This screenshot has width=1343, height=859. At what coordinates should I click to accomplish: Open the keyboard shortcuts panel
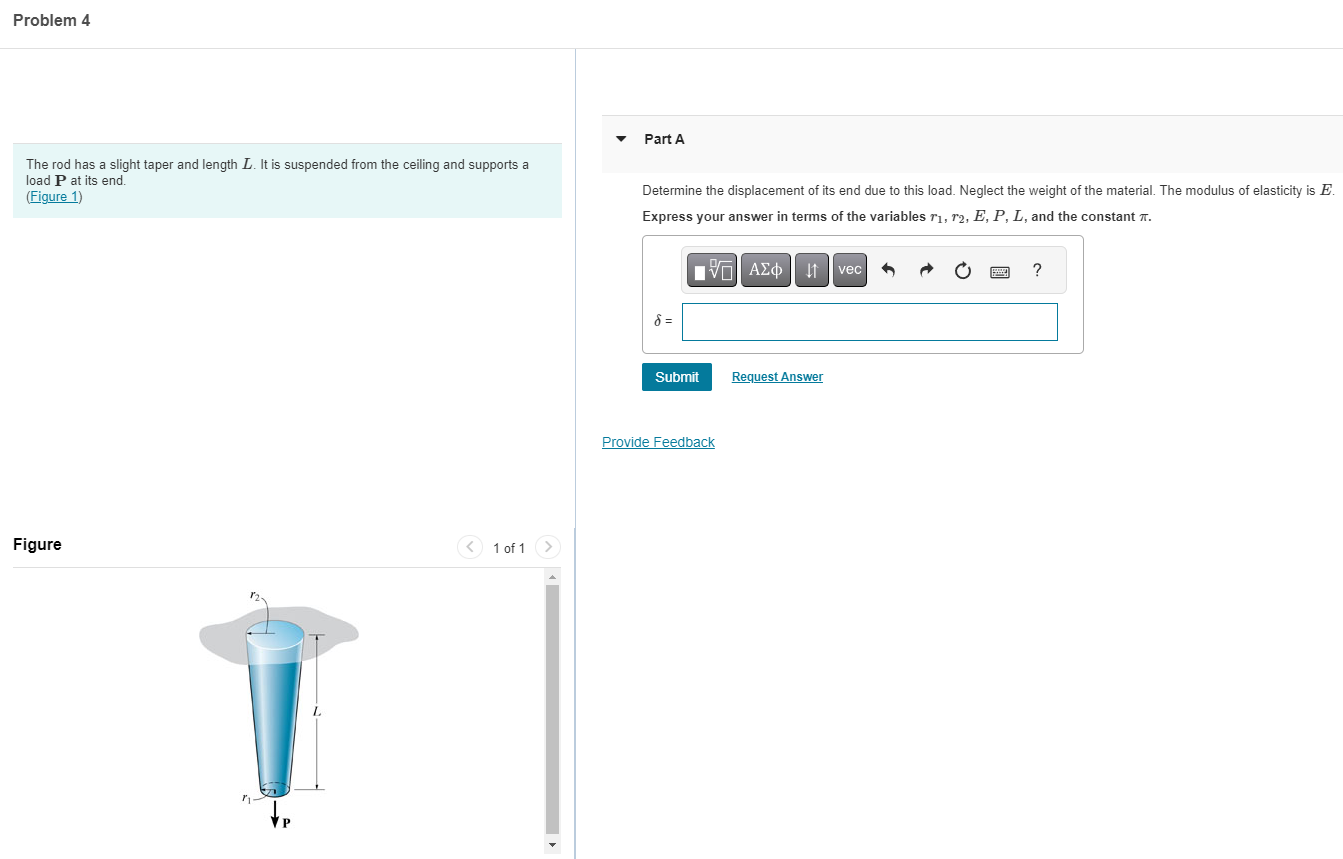[x=1000, y=270]
